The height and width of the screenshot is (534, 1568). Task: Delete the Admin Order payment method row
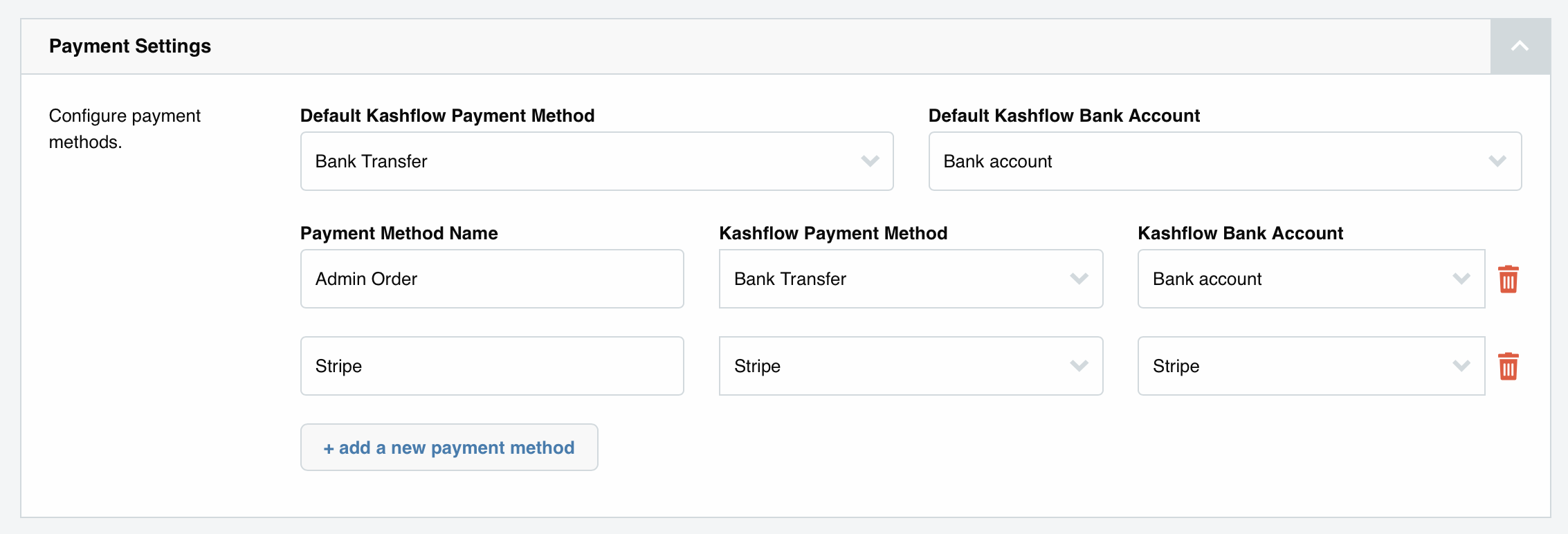(x=1508, y=279)
